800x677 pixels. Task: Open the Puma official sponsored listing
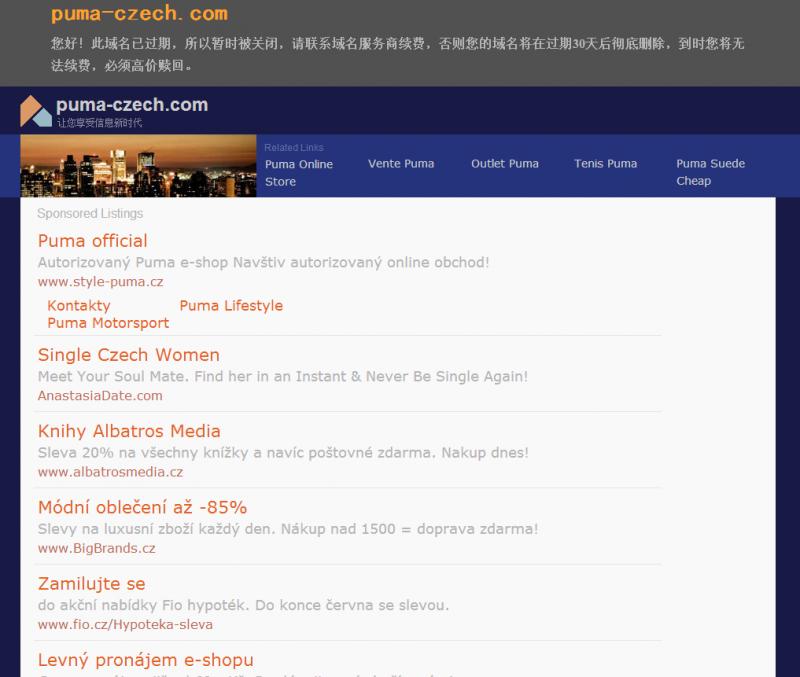[x=92, y=241]
